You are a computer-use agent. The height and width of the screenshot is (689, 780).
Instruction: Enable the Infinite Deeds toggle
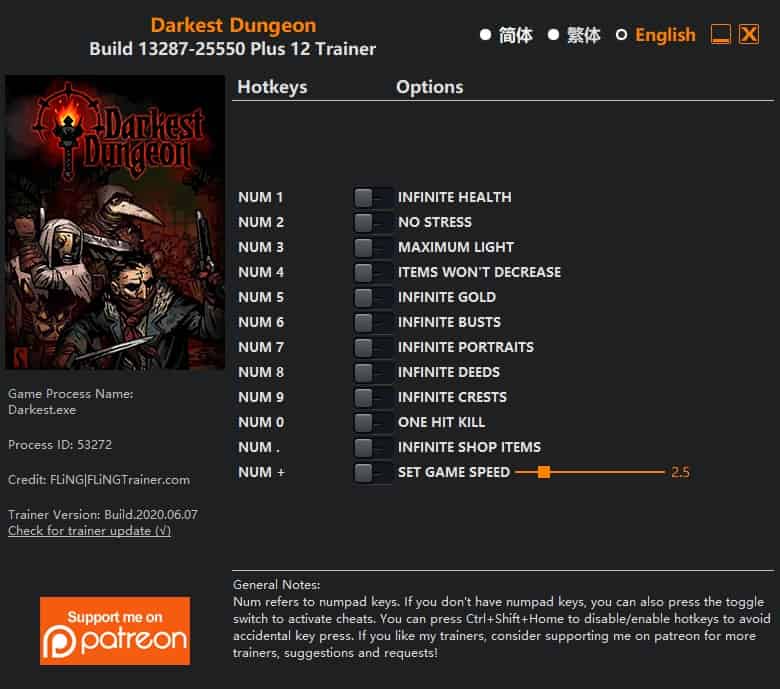372,372
